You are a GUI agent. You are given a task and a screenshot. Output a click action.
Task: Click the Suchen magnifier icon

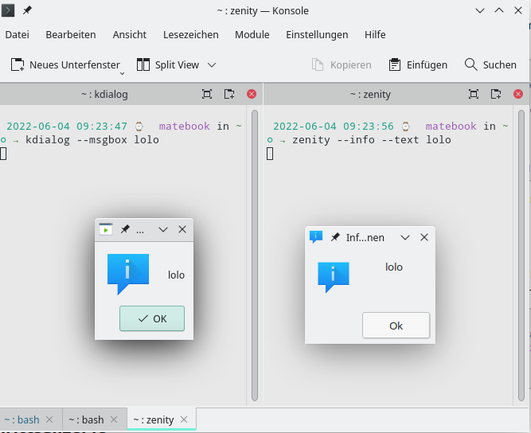[471, 64]
